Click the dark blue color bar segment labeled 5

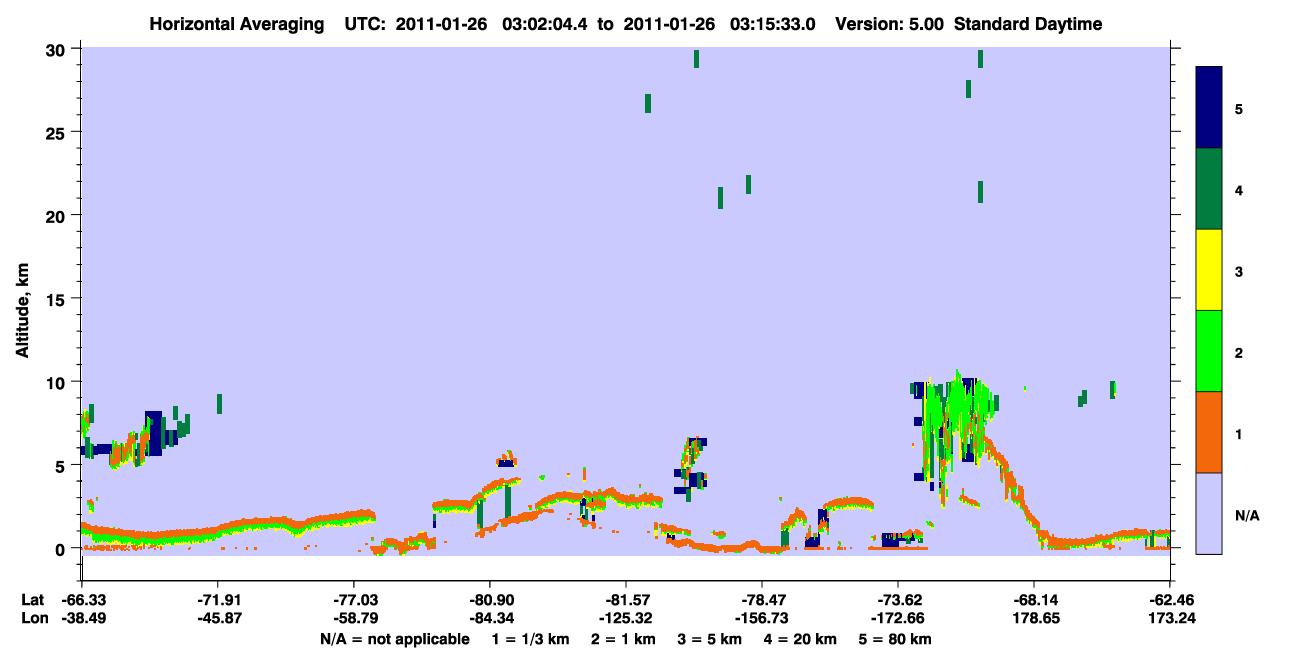point(1209,108)
